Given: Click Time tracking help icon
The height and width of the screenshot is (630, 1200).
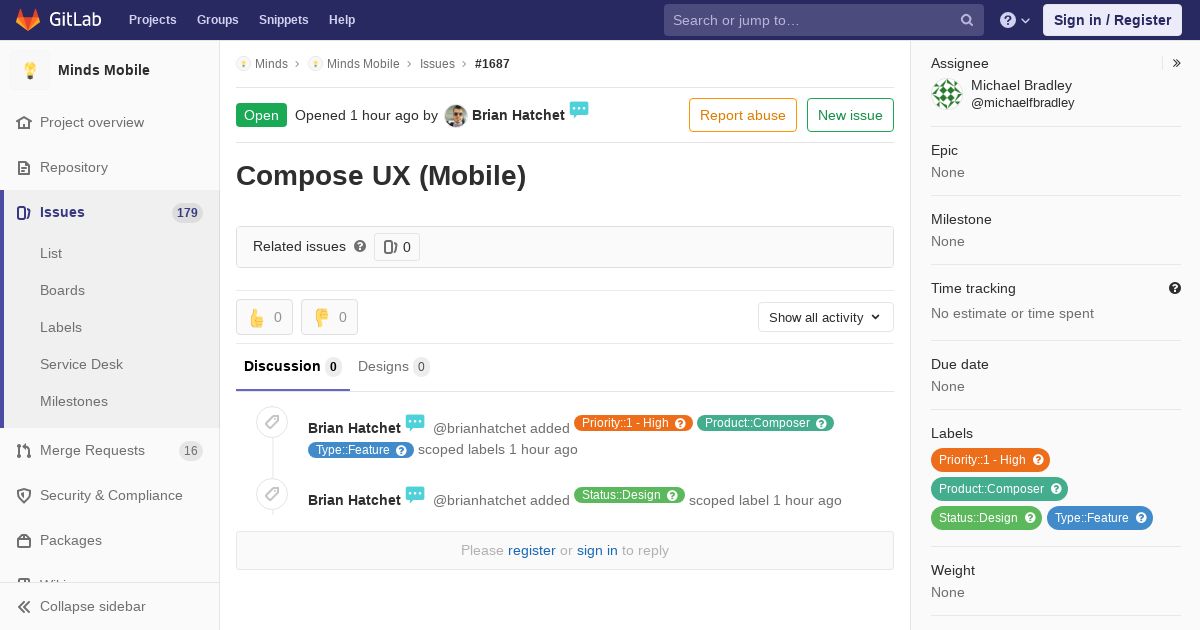Looking at the screenshot, I should [x=1175, y=288].
